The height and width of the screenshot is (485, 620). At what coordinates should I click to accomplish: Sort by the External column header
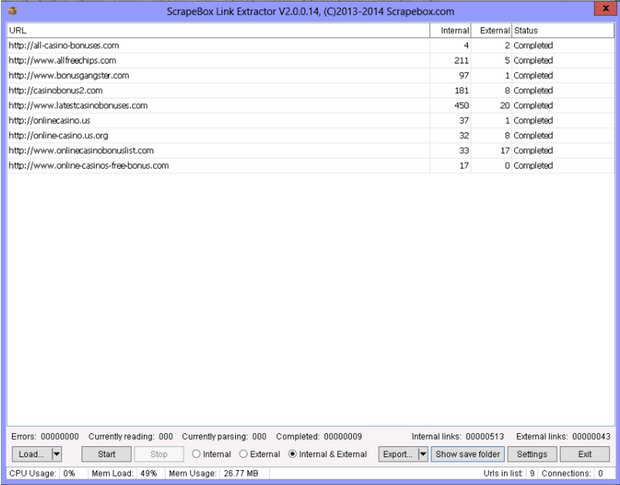pos(491,30)
